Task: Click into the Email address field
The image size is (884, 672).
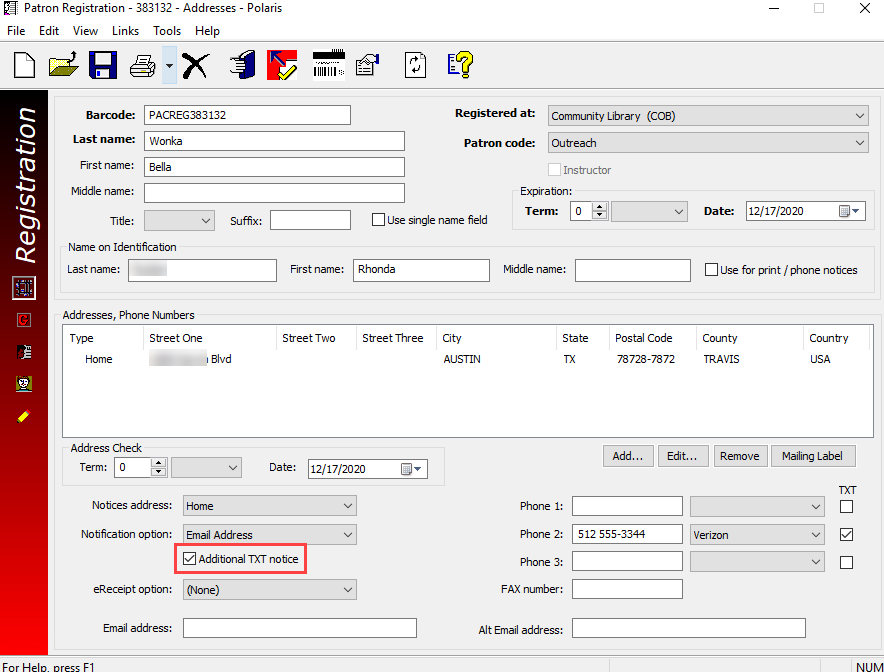Action: coord(299,628)
